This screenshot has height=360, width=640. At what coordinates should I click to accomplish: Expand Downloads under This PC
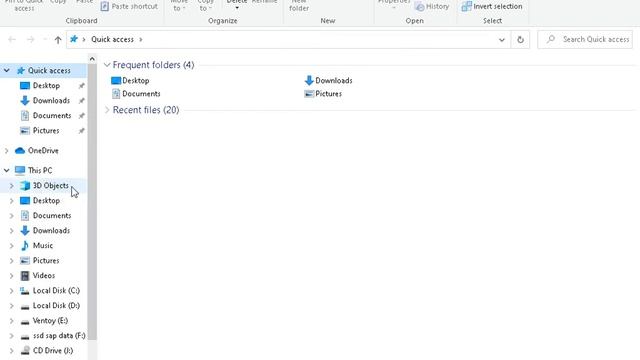[11, 231]
